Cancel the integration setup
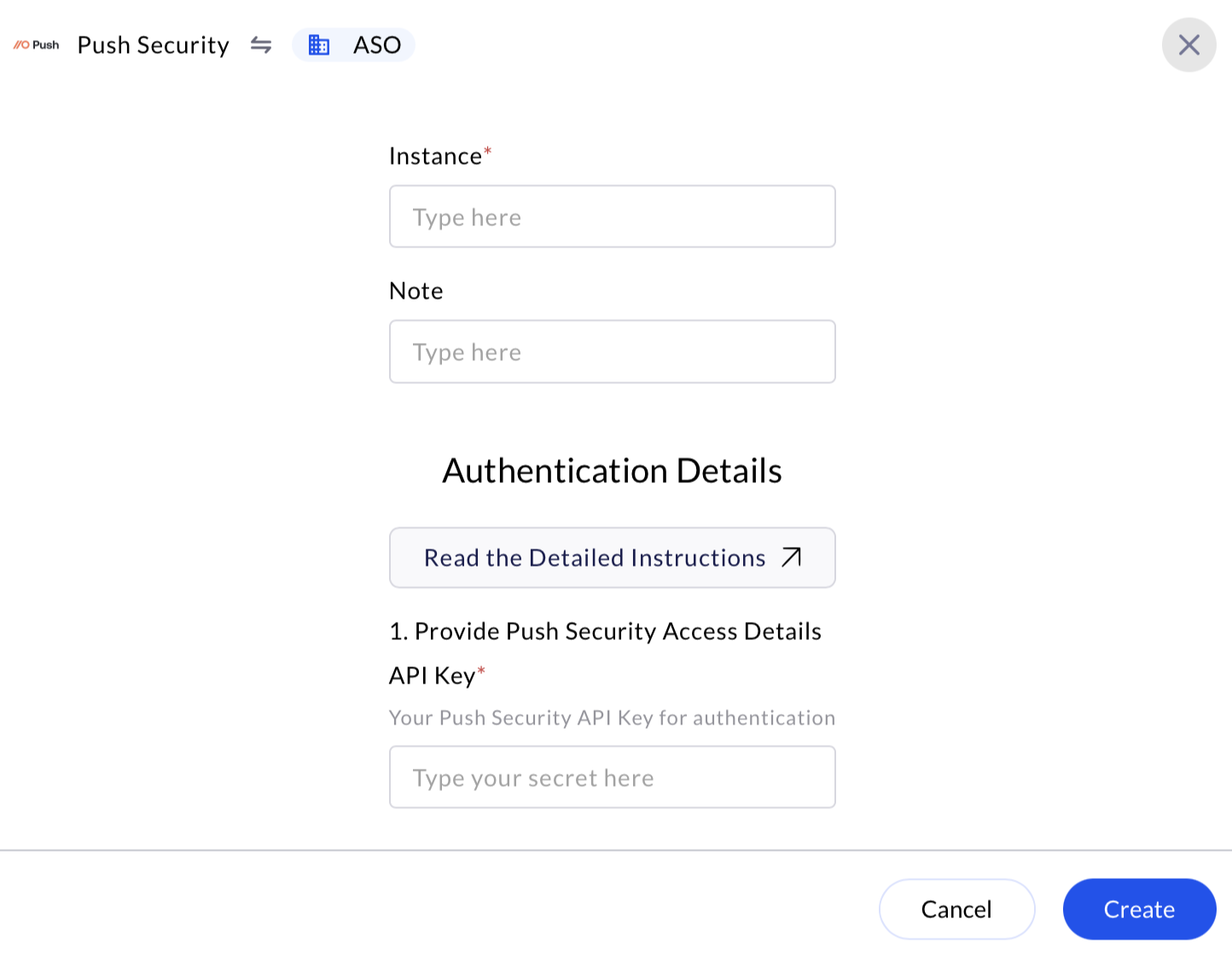Screen dimensions: 1232x954 tap(956, 909)
